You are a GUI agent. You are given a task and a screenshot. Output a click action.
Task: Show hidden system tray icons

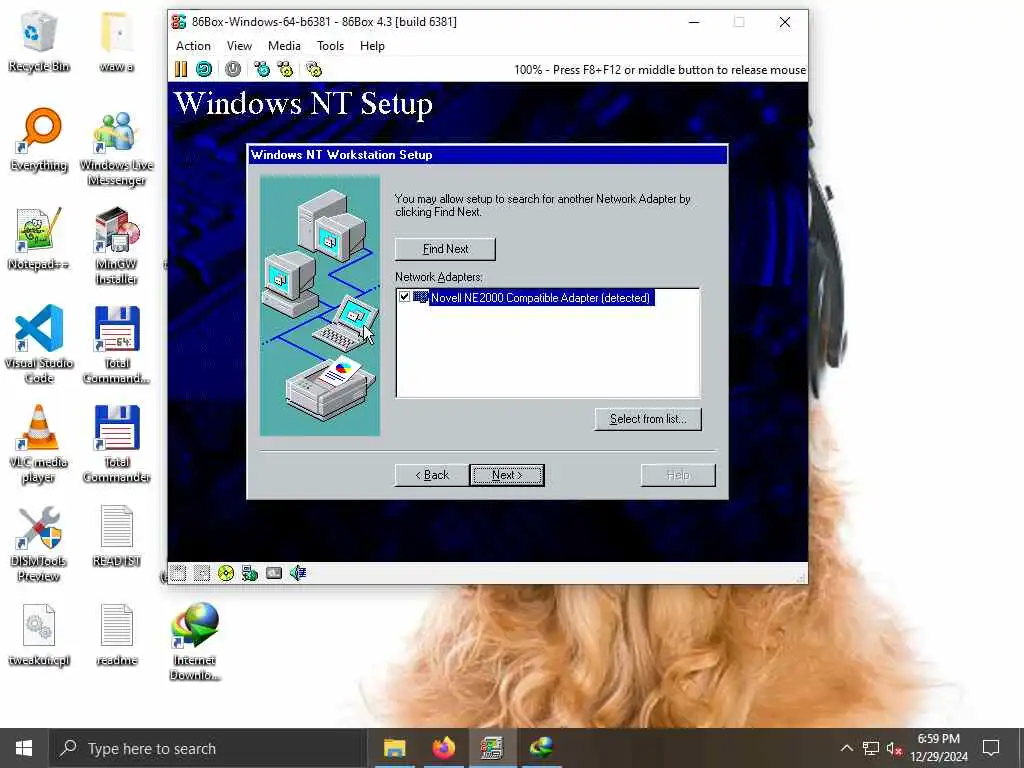846,748
